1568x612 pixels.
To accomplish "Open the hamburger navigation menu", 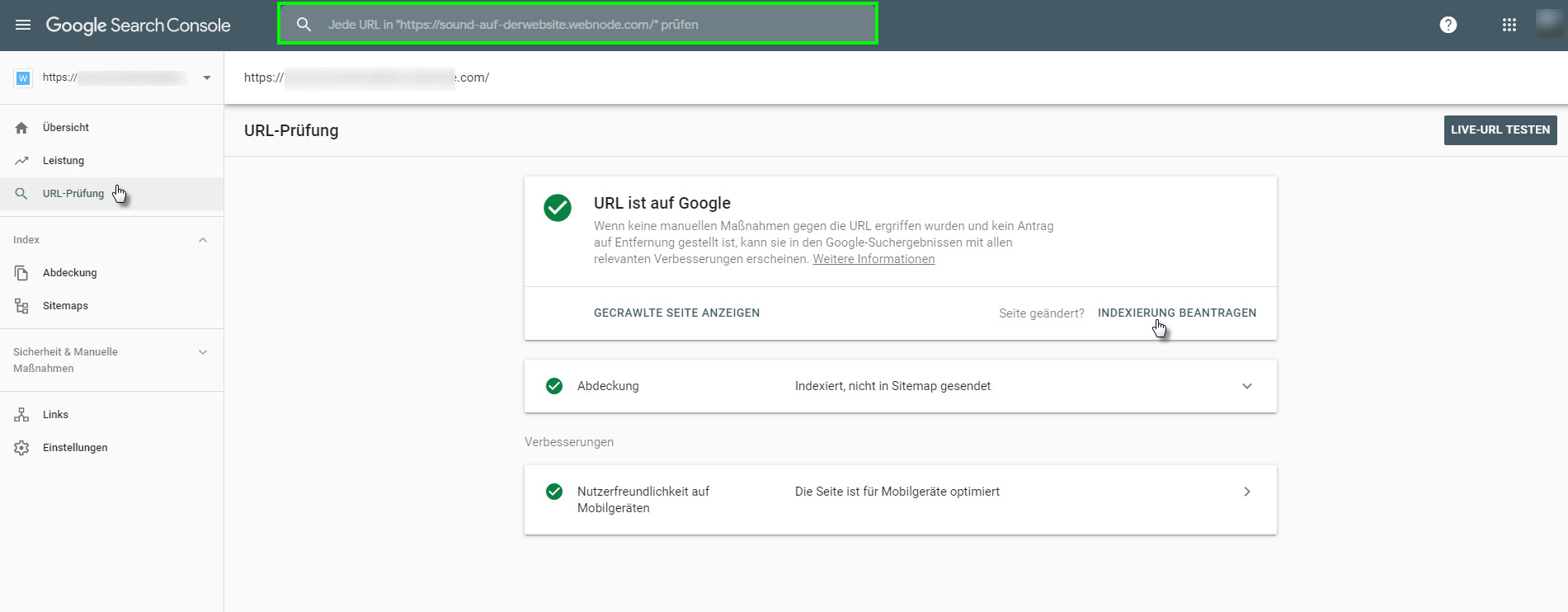I will point(23,25).
